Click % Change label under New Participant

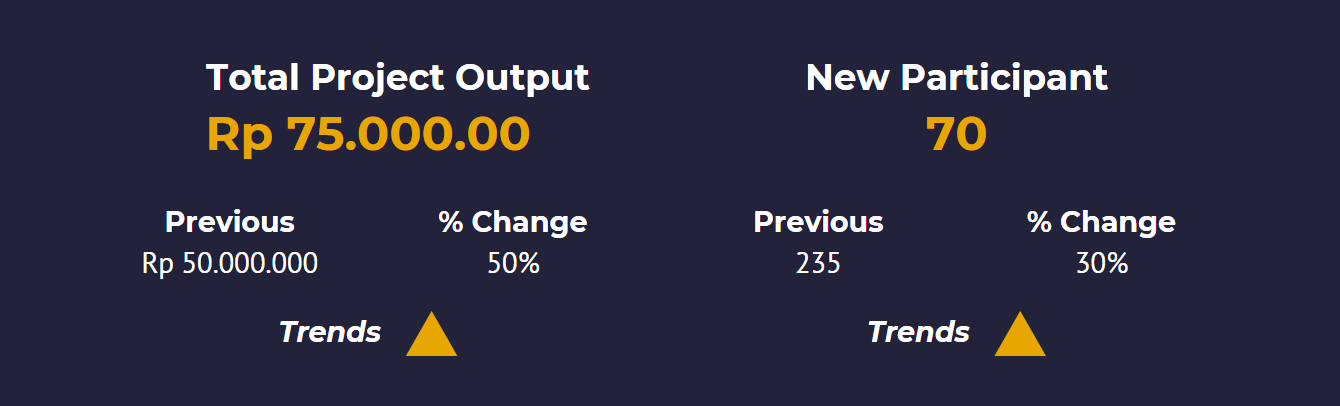[1102, 222]
